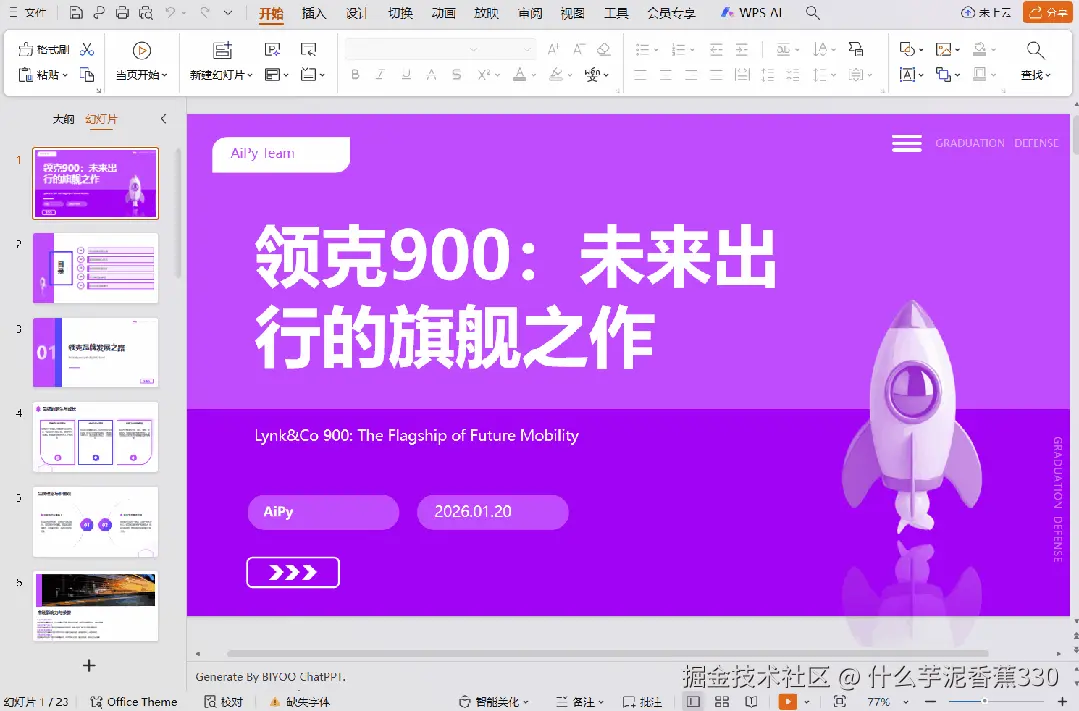The width and height of the screenshot is (1079, 711).
Task: Open the Smart Beautify (智能美化) menu
Action: (493, 701)
